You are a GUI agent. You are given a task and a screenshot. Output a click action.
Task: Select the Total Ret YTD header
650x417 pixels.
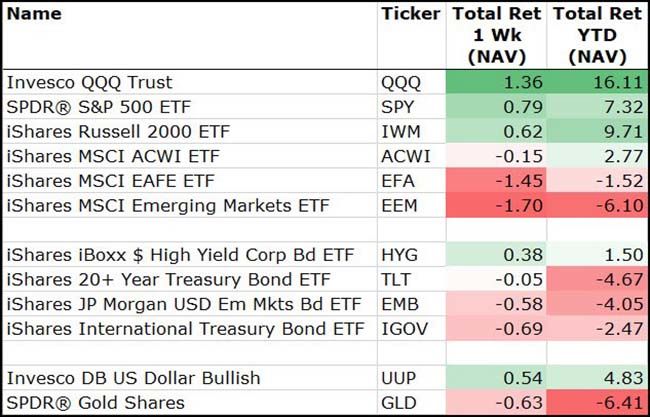point(597,35)
